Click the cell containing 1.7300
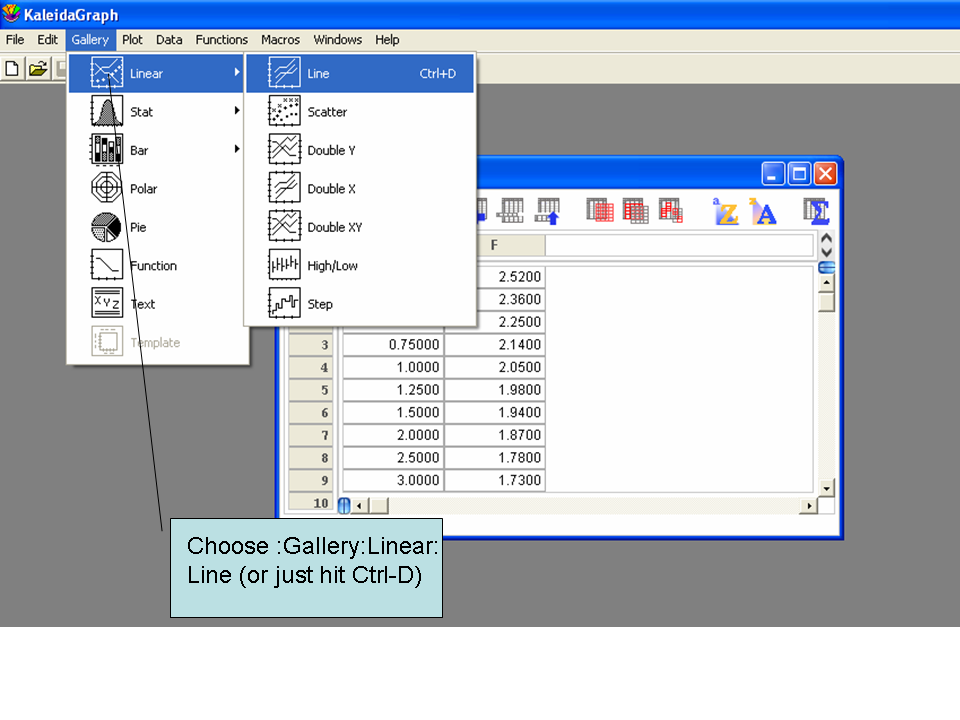 tap(495, 481)
